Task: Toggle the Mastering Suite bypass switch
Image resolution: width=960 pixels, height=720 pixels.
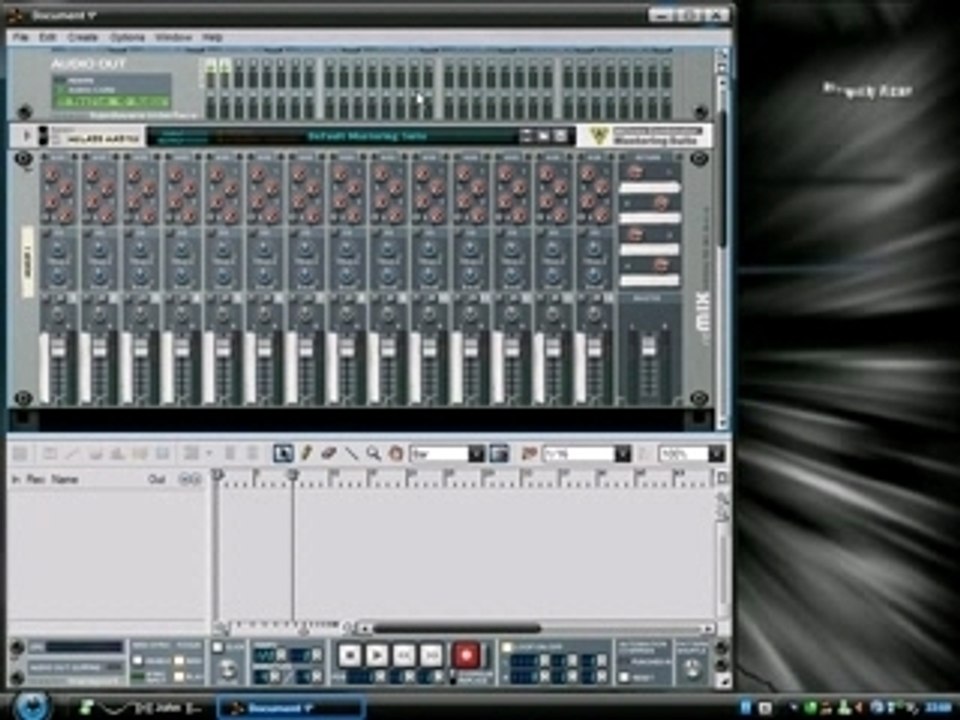Action: [x=43, y=136]
